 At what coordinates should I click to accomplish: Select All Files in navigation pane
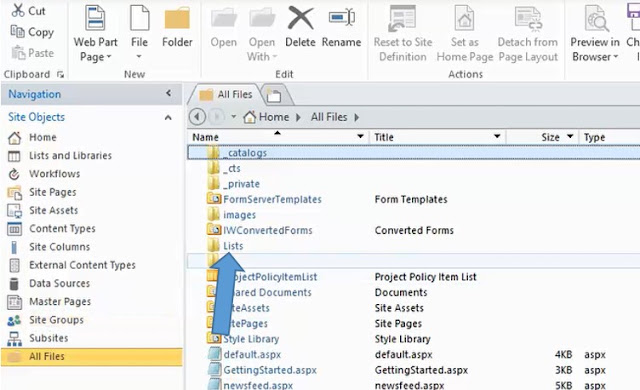coord(92,357)
